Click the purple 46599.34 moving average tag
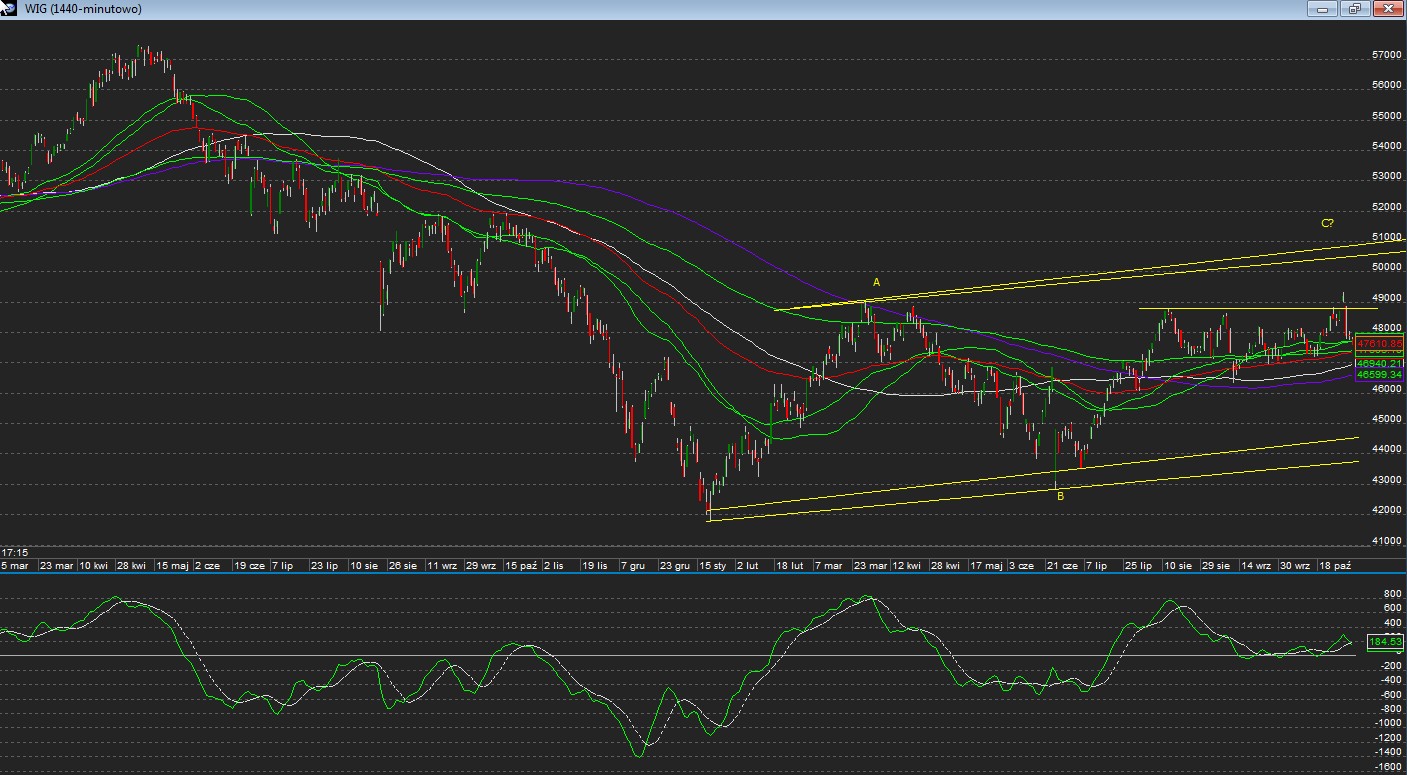This screenshot has width=1407, height=775. click(1380, 375)
